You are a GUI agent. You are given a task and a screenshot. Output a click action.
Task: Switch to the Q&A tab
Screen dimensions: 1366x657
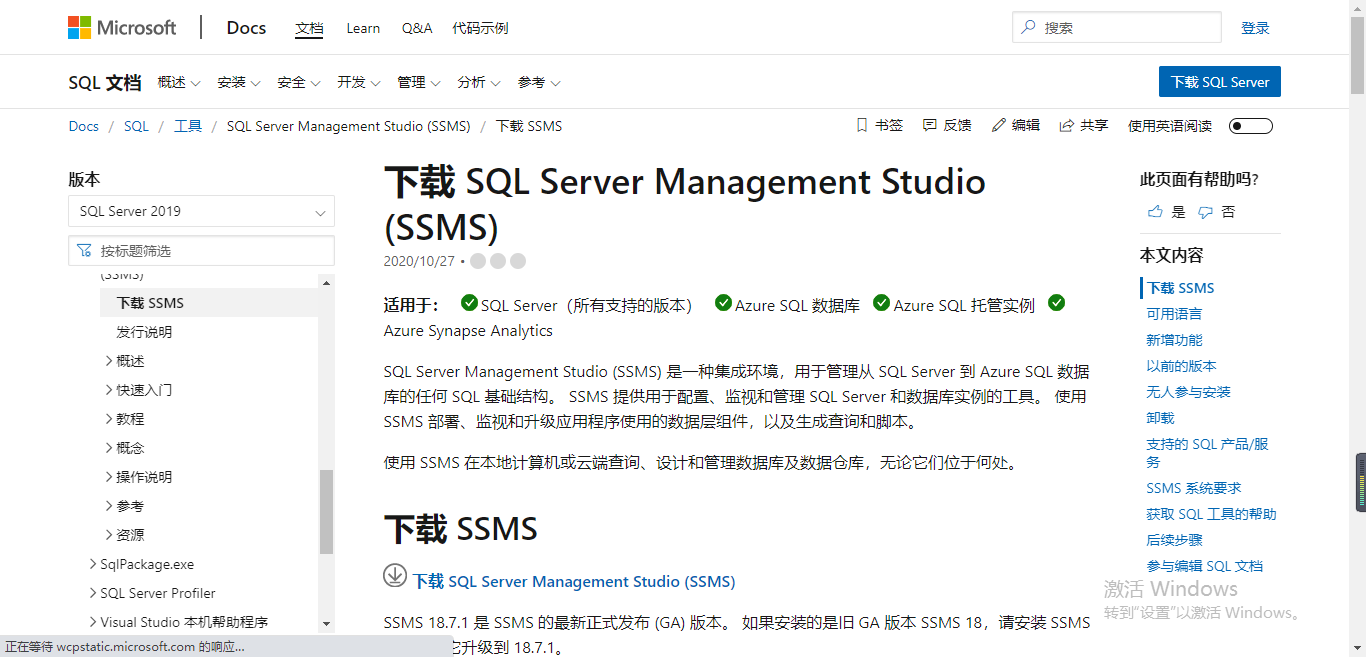coord(417,28)
